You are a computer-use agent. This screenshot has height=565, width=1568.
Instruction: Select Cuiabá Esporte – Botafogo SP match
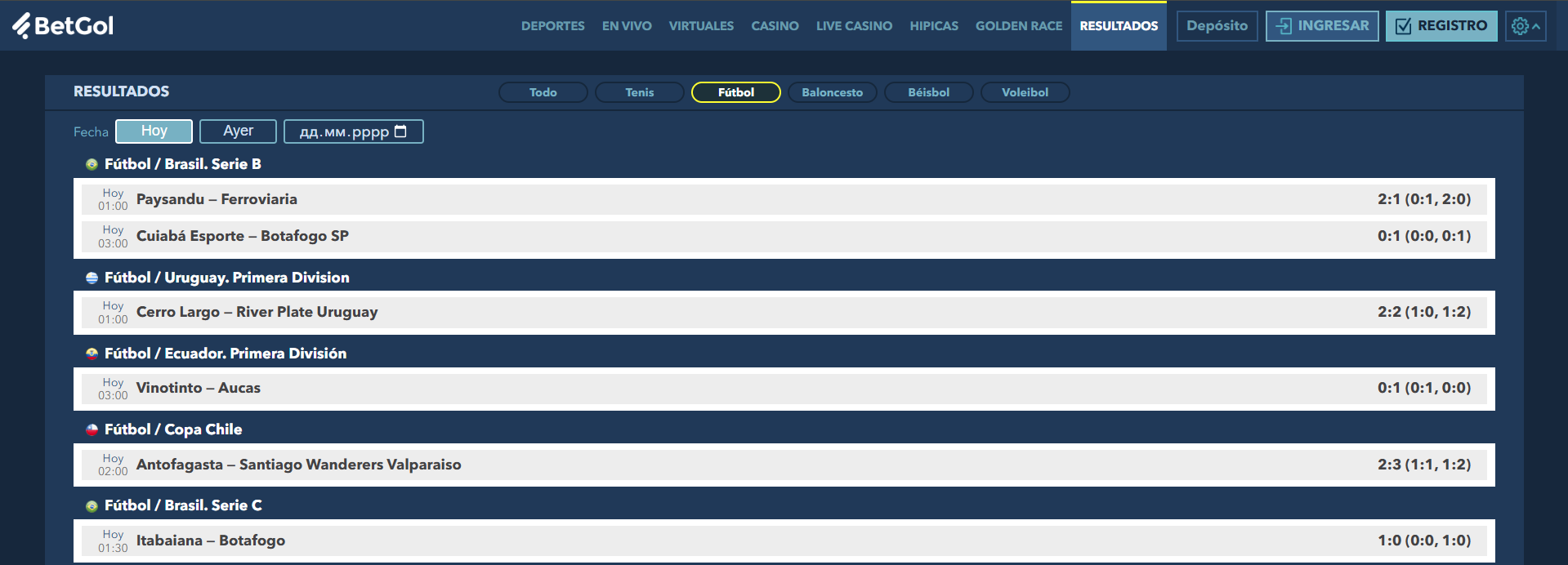[784, 236]
